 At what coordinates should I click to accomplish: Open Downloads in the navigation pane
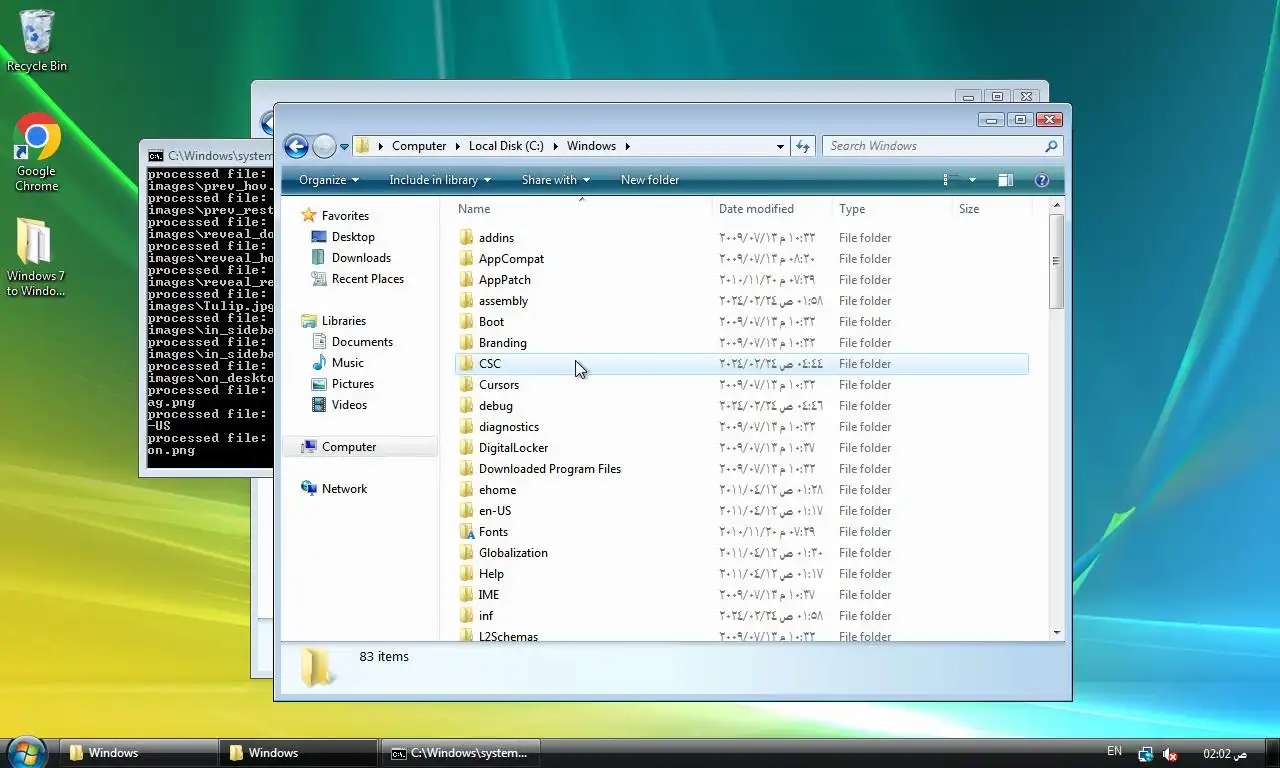(360, 258)
